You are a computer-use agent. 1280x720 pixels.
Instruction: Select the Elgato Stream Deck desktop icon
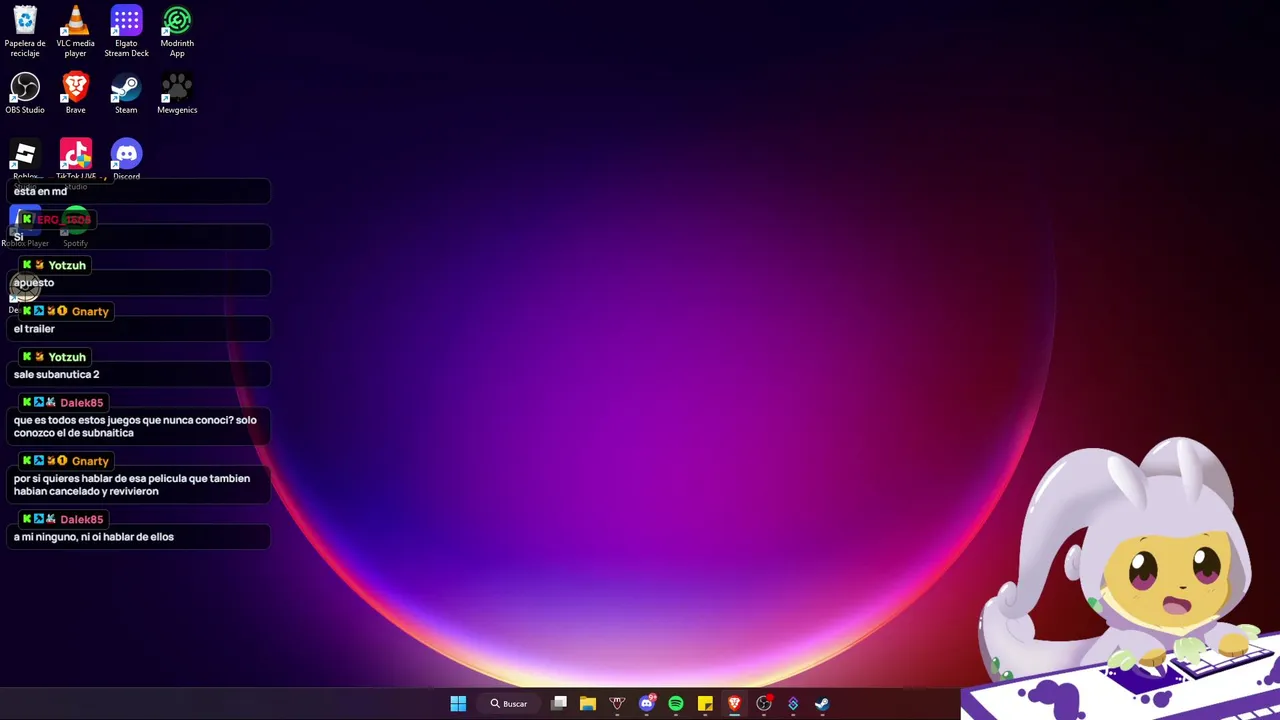point(126,31)
